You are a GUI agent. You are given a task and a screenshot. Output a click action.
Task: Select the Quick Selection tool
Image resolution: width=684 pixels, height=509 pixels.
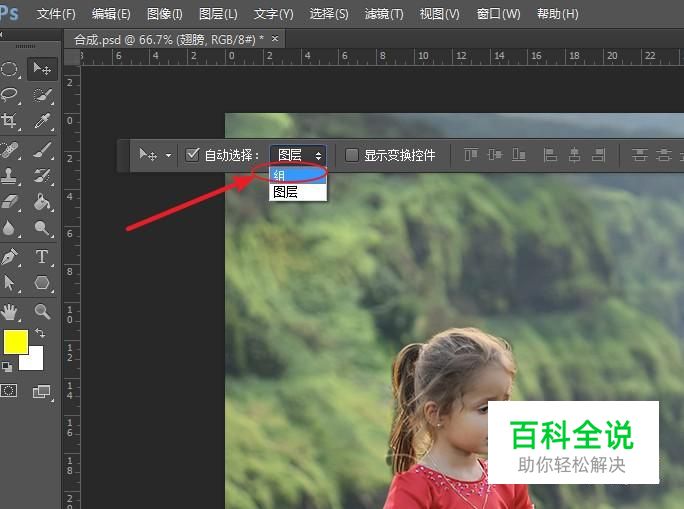click(x=42, y=96)
